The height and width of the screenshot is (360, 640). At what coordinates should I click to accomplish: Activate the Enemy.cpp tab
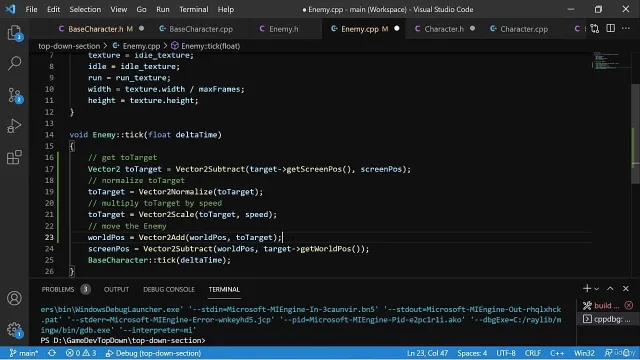363,29
